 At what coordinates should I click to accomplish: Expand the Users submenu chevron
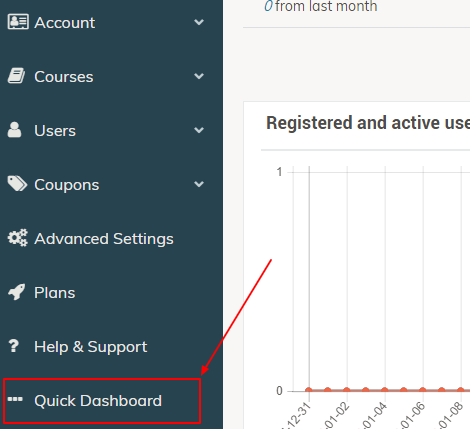(x=199, y=130)
